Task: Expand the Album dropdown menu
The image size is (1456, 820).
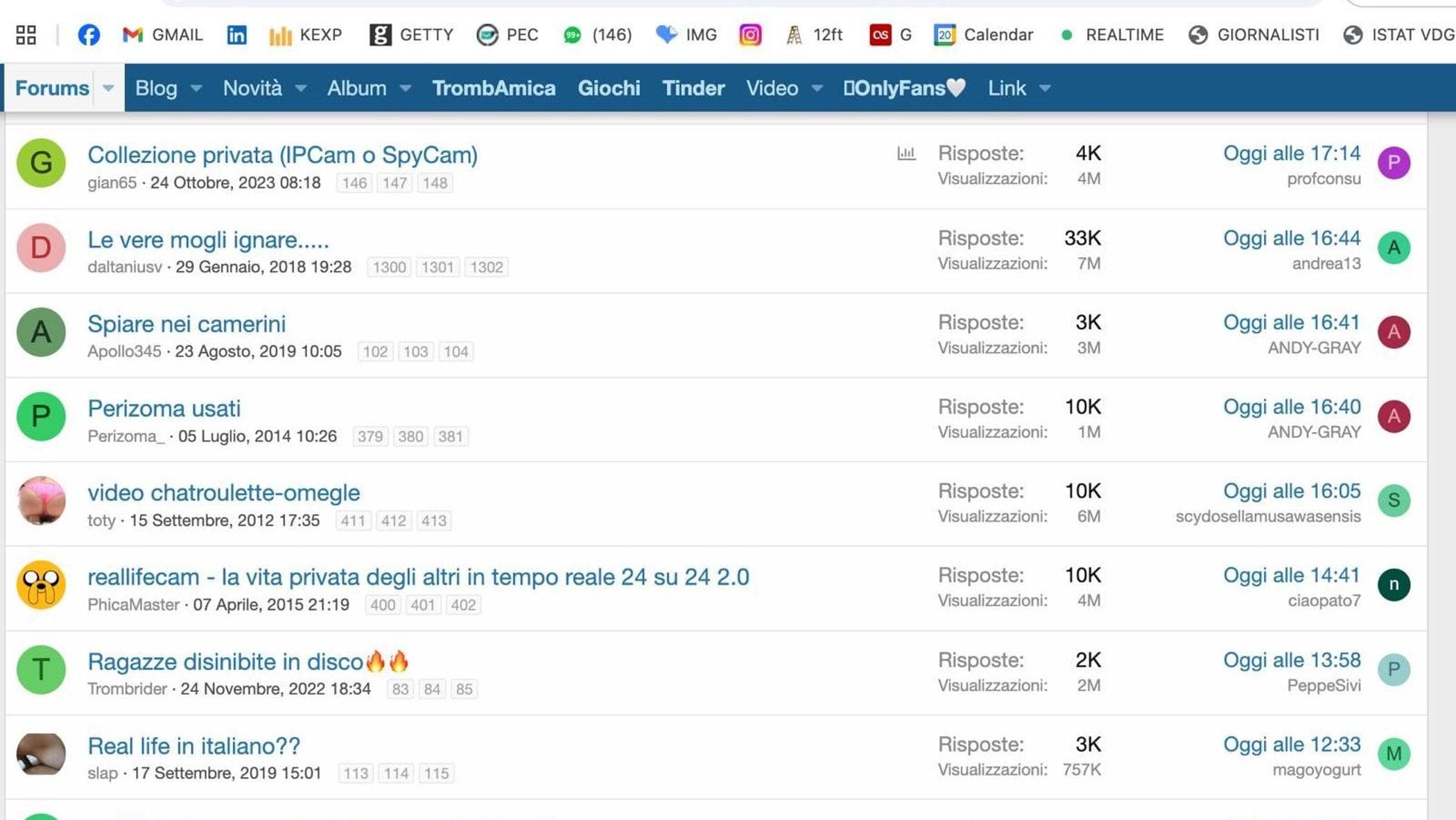Action: (x=406, y=88)
